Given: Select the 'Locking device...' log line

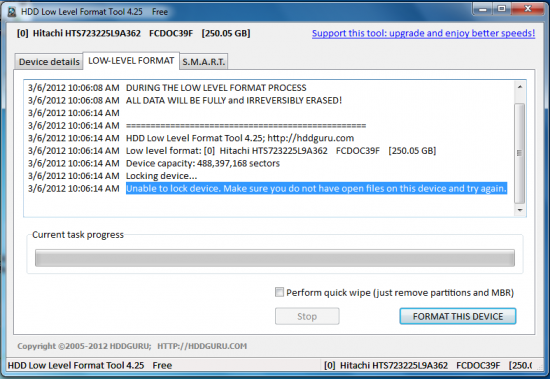Looking at the screenshot, I should tap(161, 176).
